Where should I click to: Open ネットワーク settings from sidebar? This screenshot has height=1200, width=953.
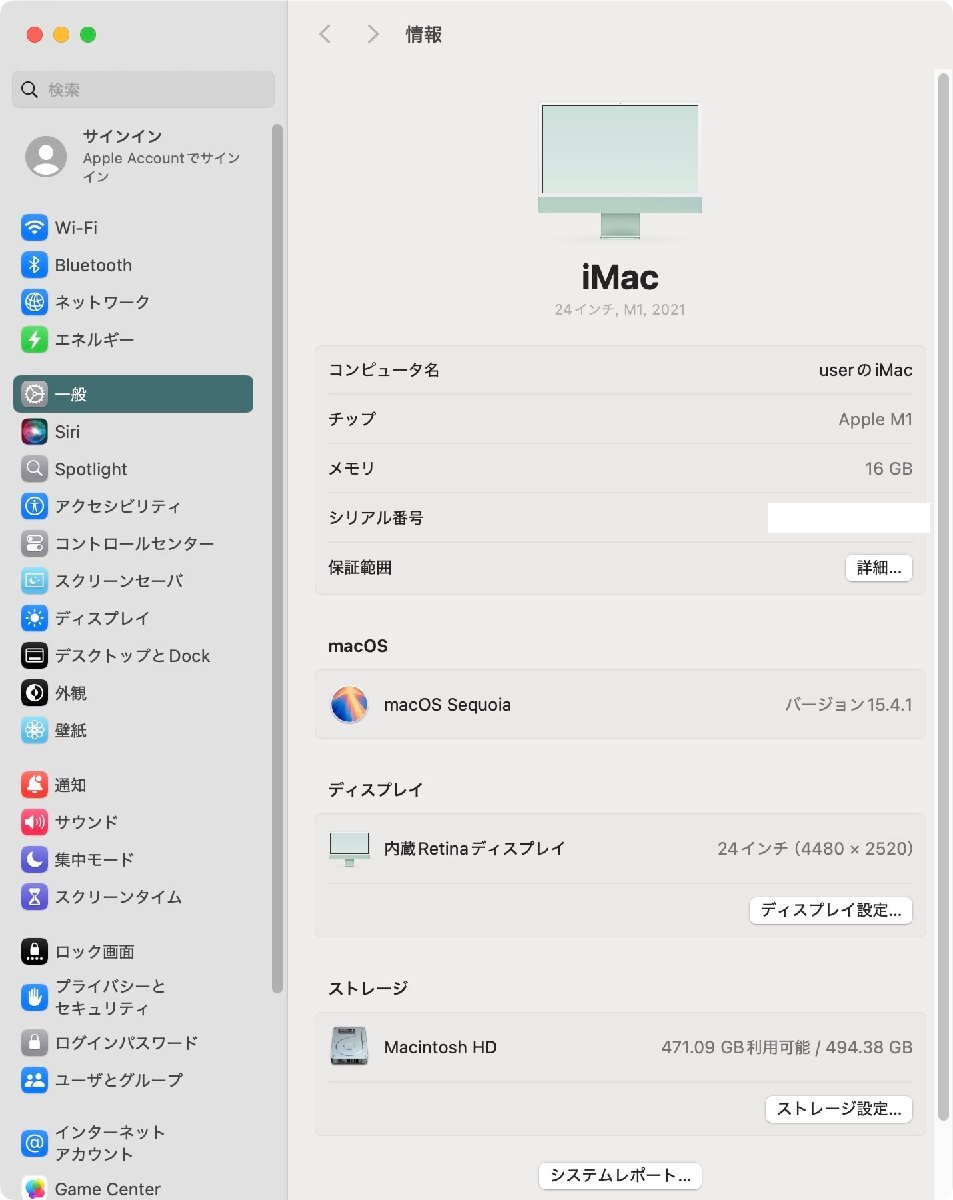[34, 302]
